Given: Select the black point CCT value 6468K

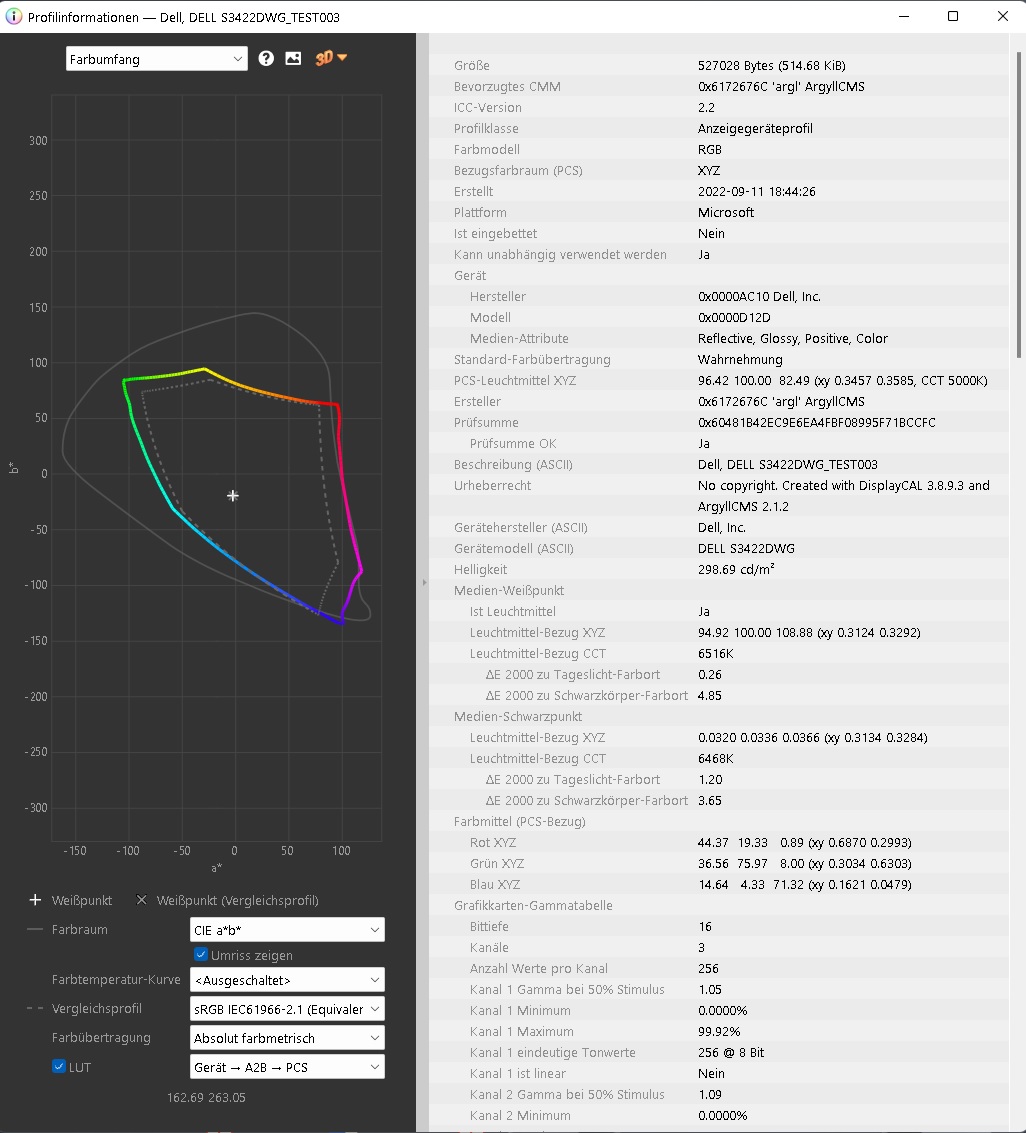Looking at the screenshot, I should click(715, 759).
